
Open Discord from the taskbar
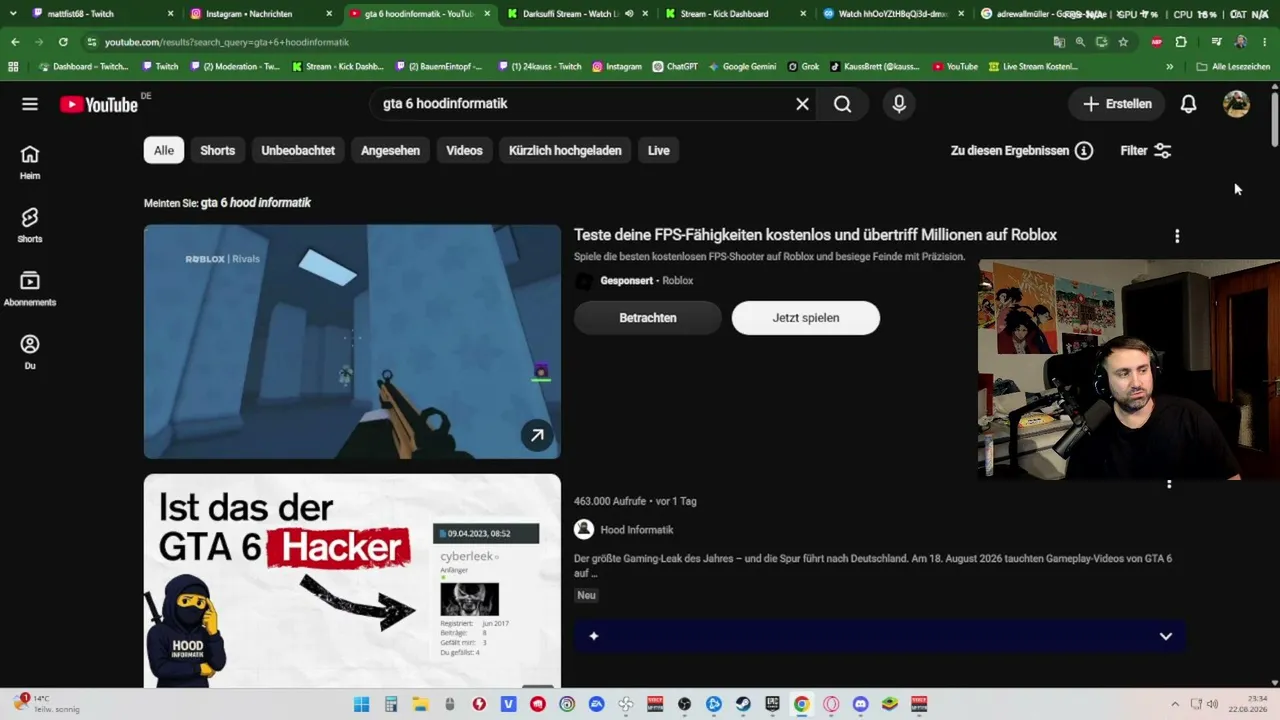[860, 704]
